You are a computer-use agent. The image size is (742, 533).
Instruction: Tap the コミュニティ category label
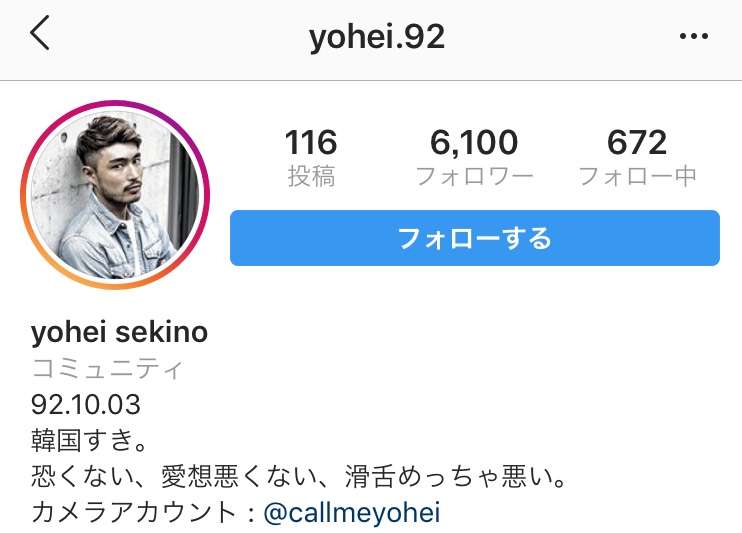107,368
